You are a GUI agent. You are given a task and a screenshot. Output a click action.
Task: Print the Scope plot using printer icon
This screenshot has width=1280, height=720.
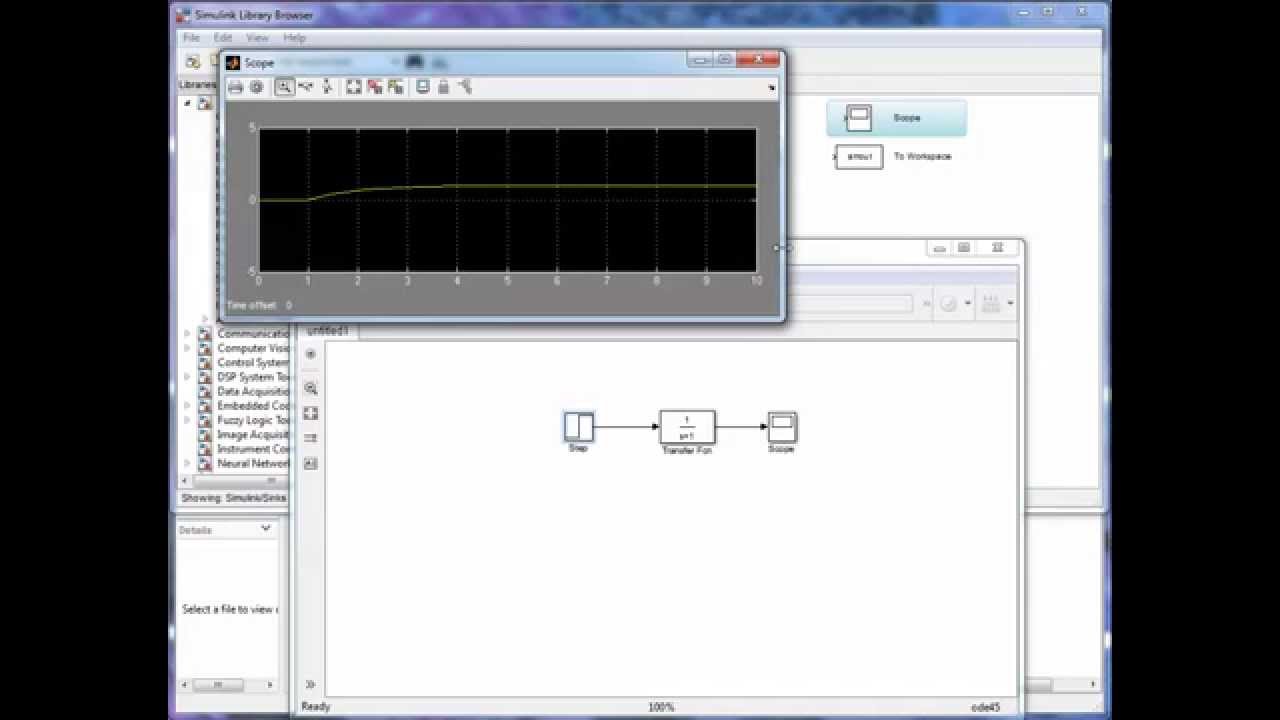tap(235, 87)
